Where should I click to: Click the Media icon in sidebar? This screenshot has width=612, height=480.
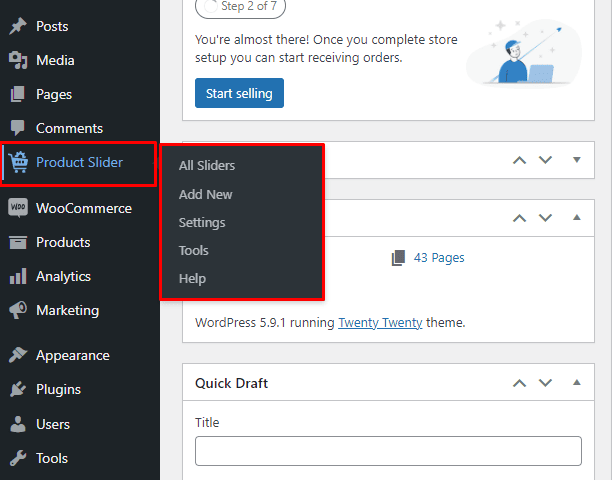[x=17, y=61]
